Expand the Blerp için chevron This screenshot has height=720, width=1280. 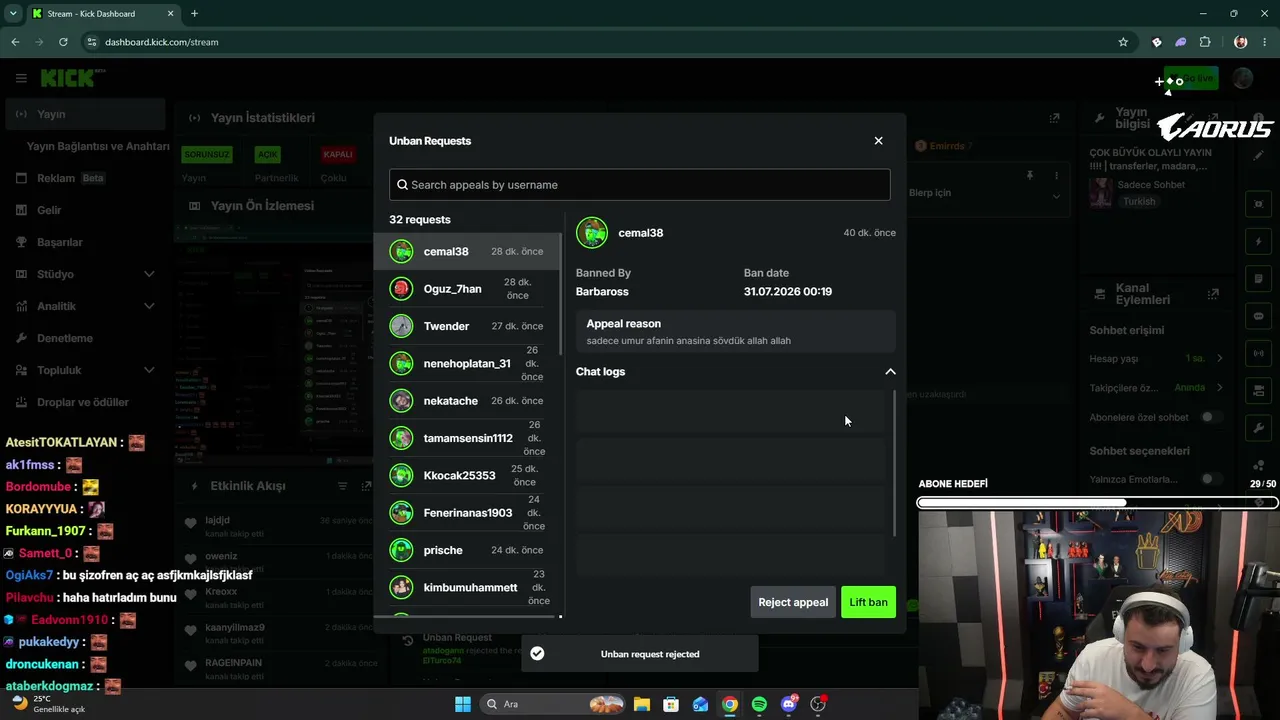[1056, 196]
